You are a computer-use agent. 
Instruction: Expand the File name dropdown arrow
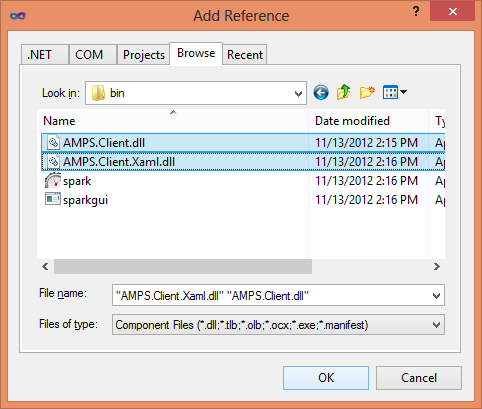(x=436, y=295)
